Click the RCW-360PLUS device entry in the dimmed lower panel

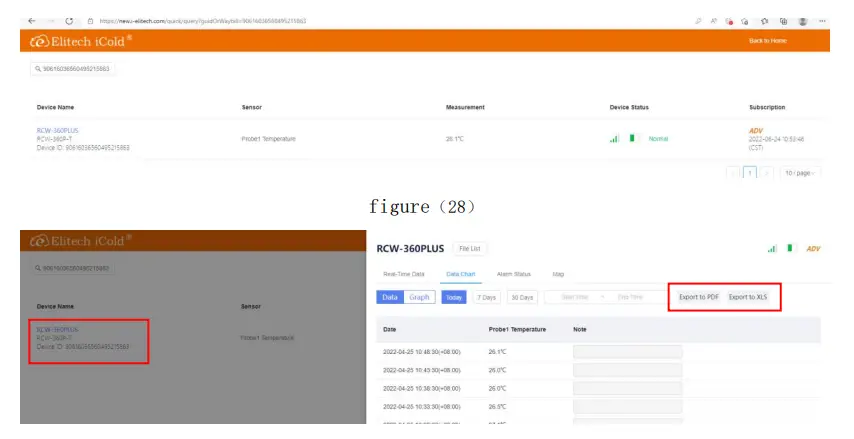pyautogui.click(x=57, y=330)
